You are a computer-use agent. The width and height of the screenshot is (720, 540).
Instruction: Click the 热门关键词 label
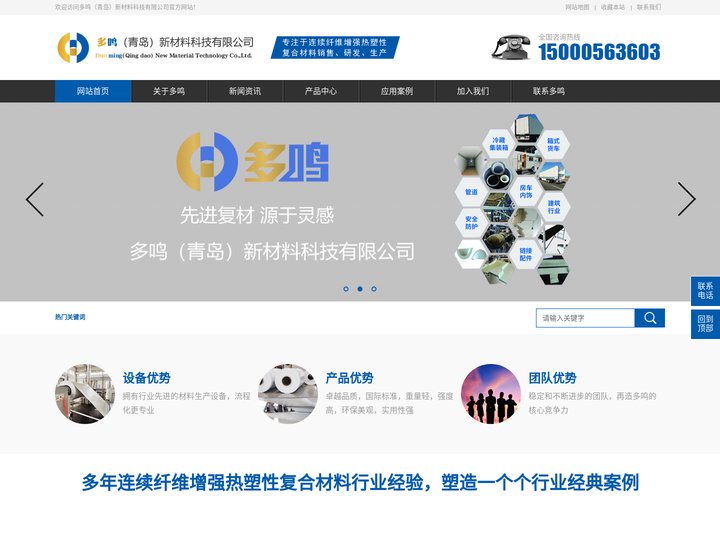[x=70, y=317]
